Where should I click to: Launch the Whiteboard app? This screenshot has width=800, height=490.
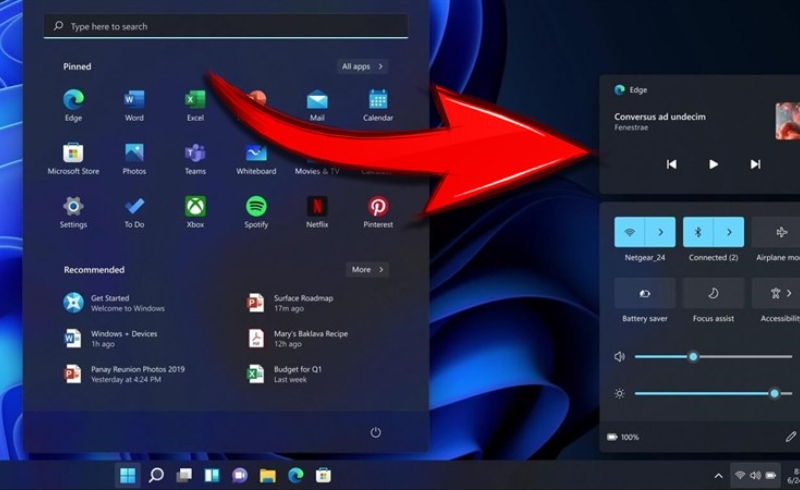tap(256, 158)
